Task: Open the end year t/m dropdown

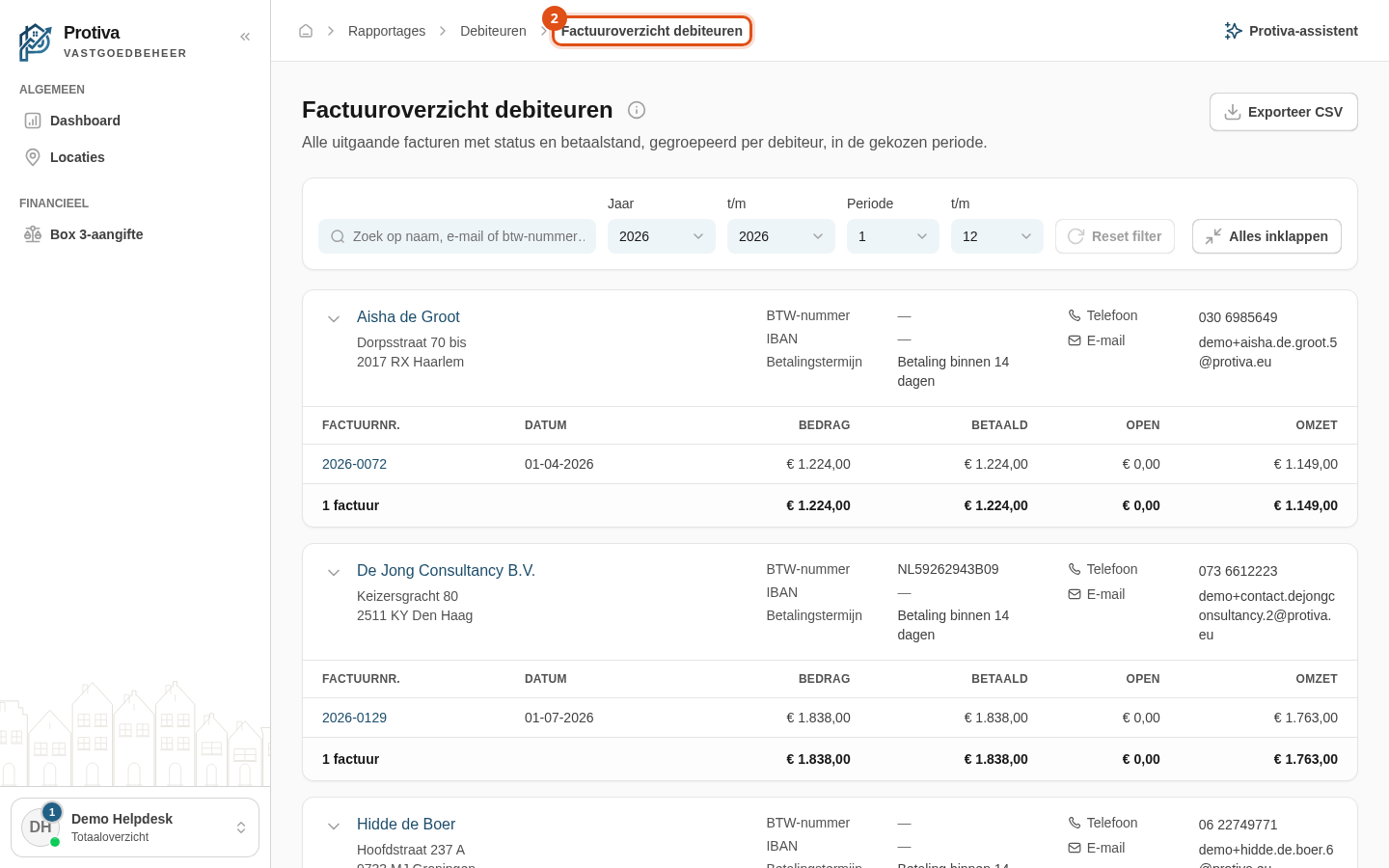Action: 781,236
